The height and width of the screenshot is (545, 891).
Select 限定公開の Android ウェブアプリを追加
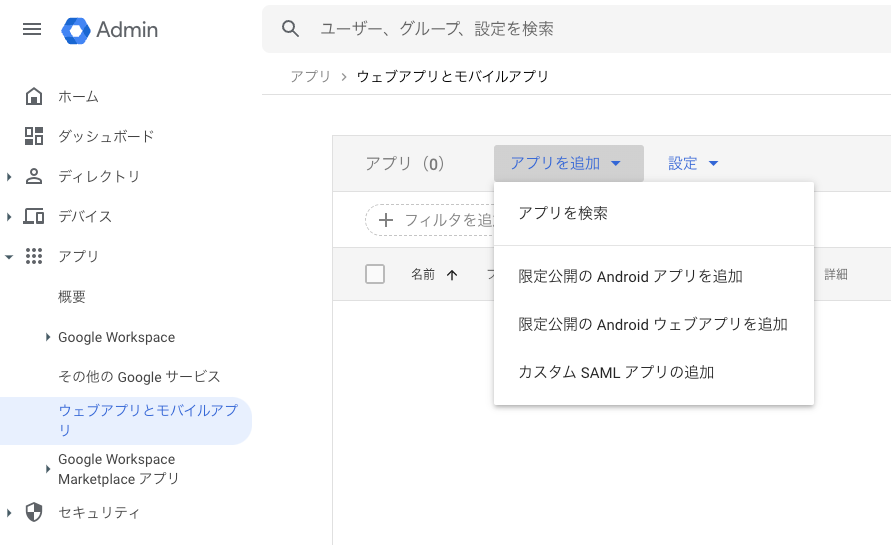[x=653, y=324]
